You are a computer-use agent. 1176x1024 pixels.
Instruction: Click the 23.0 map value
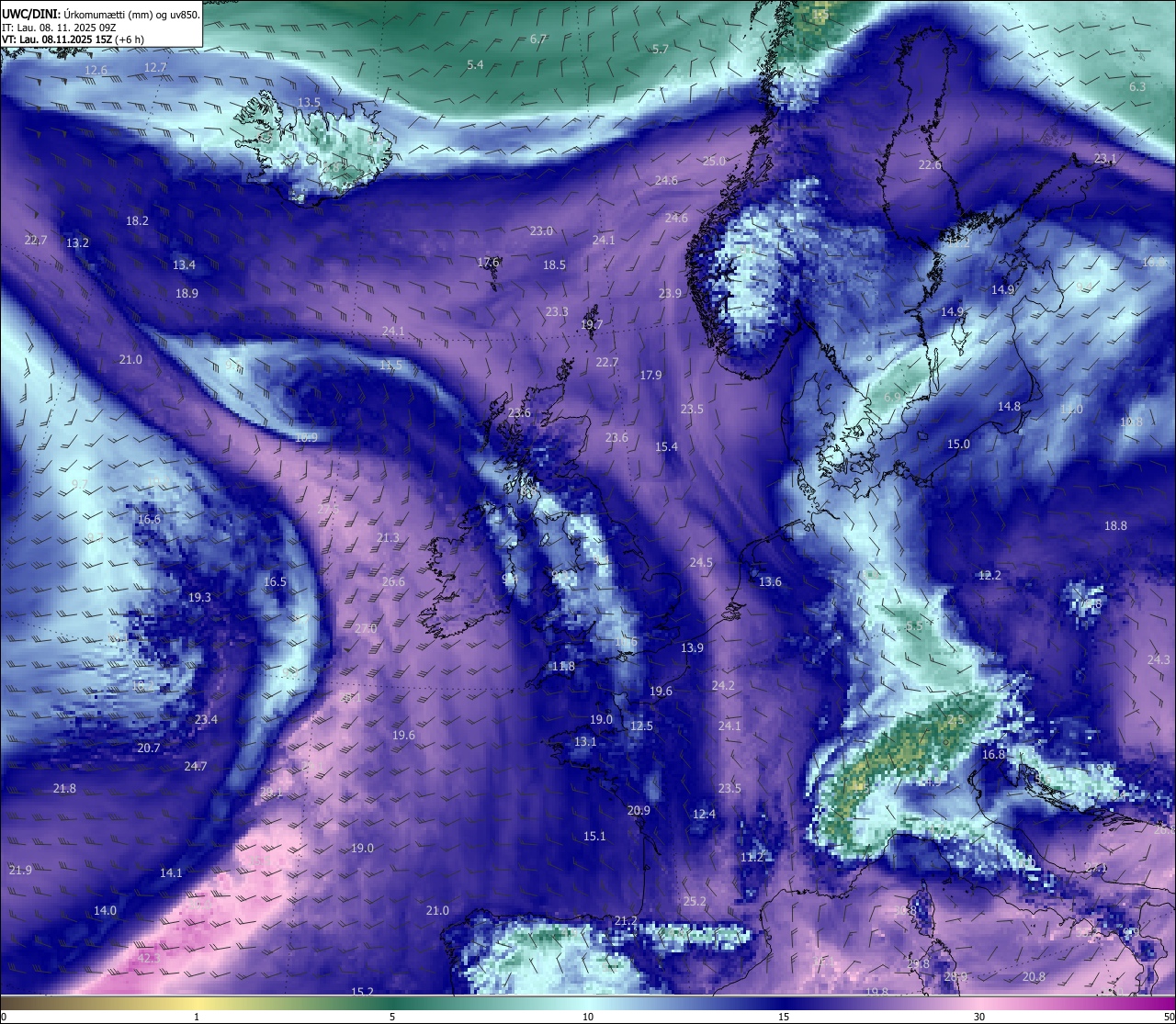coord(541,231)
